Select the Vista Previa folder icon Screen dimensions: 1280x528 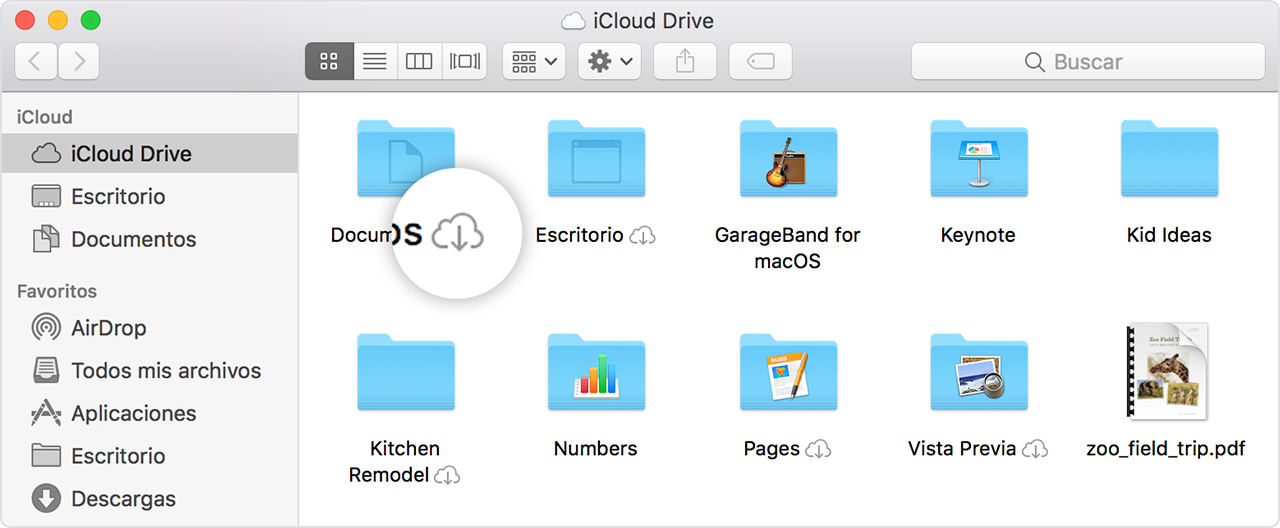[x=978, y=372]
